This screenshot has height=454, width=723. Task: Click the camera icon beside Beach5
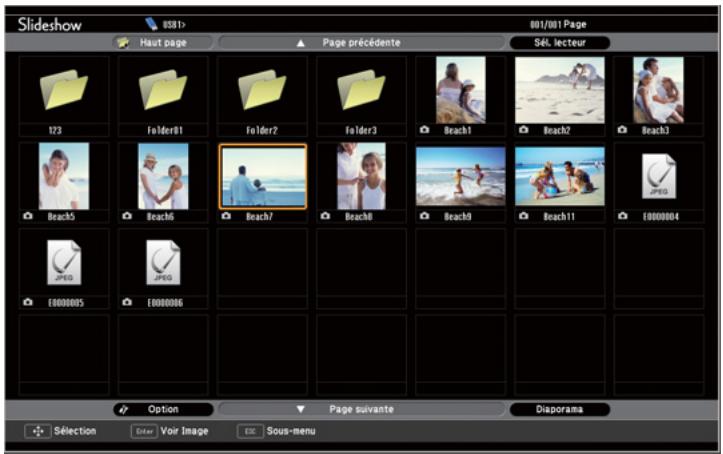[28, 216]
